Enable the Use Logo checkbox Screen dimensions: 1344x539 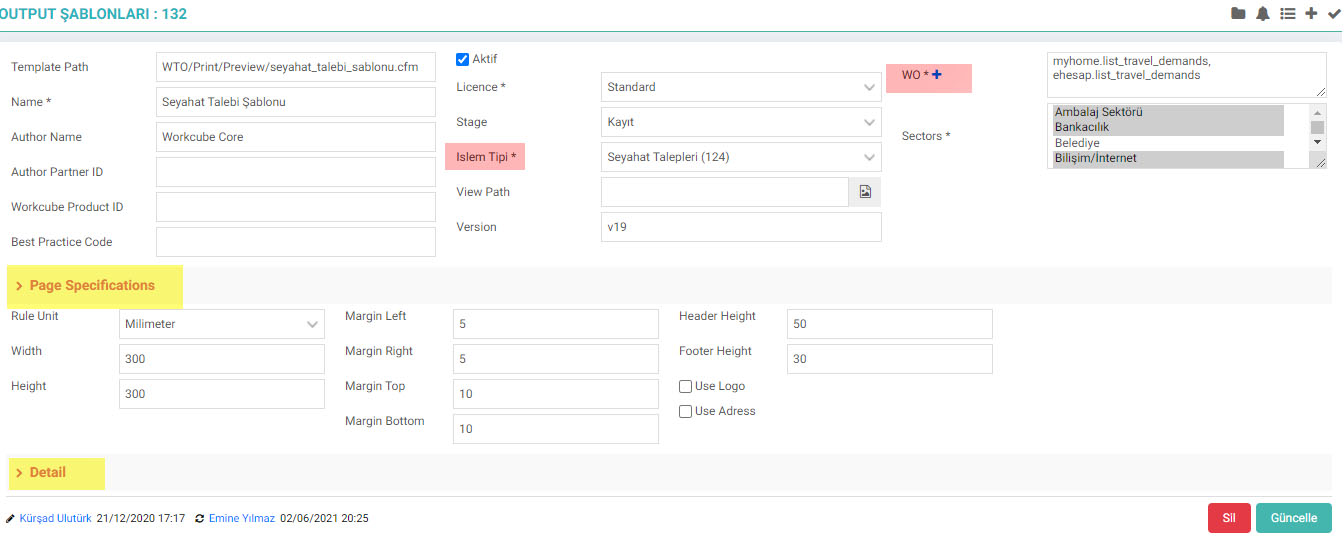(686, 386)
